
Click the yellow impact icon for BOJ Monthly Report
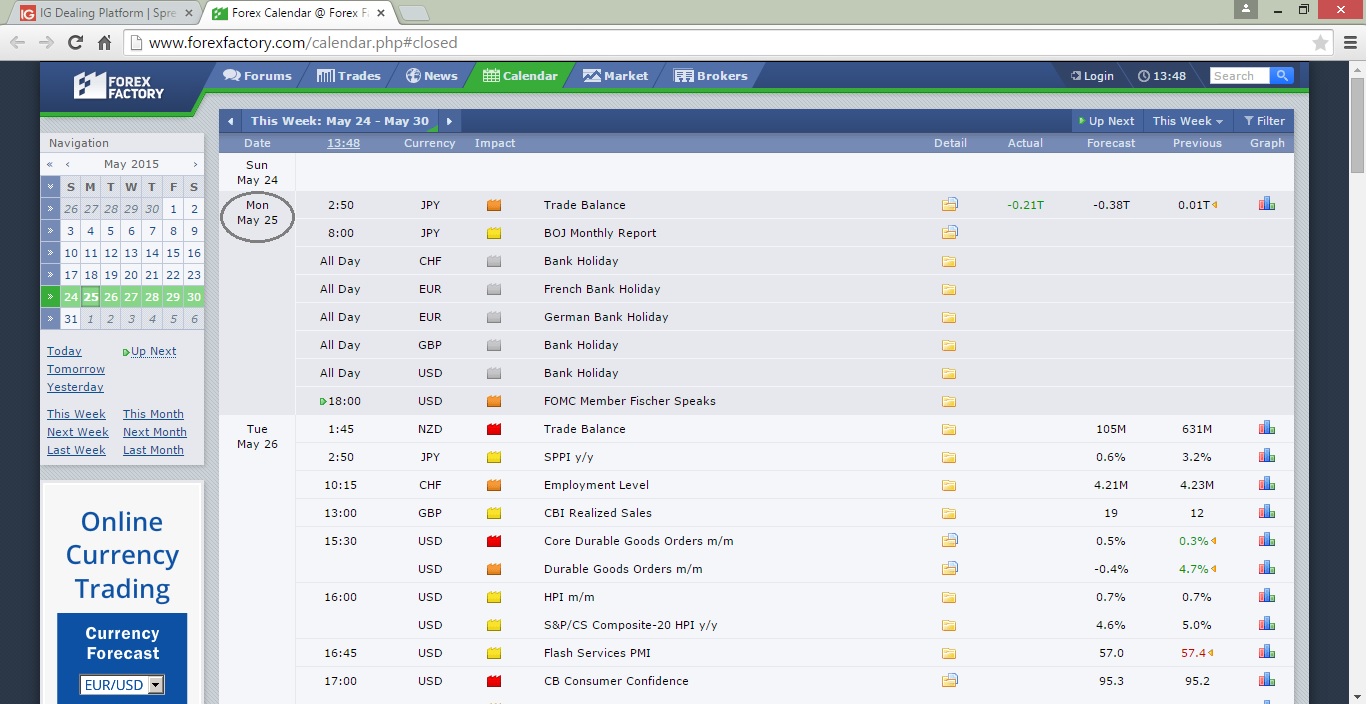pos(493,233)
